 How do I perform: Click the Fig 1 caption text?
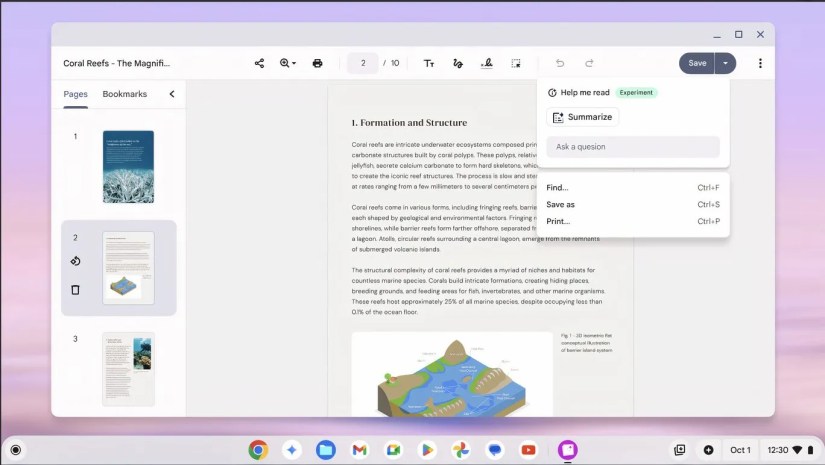pyautogui.click(x=586, y=342)
